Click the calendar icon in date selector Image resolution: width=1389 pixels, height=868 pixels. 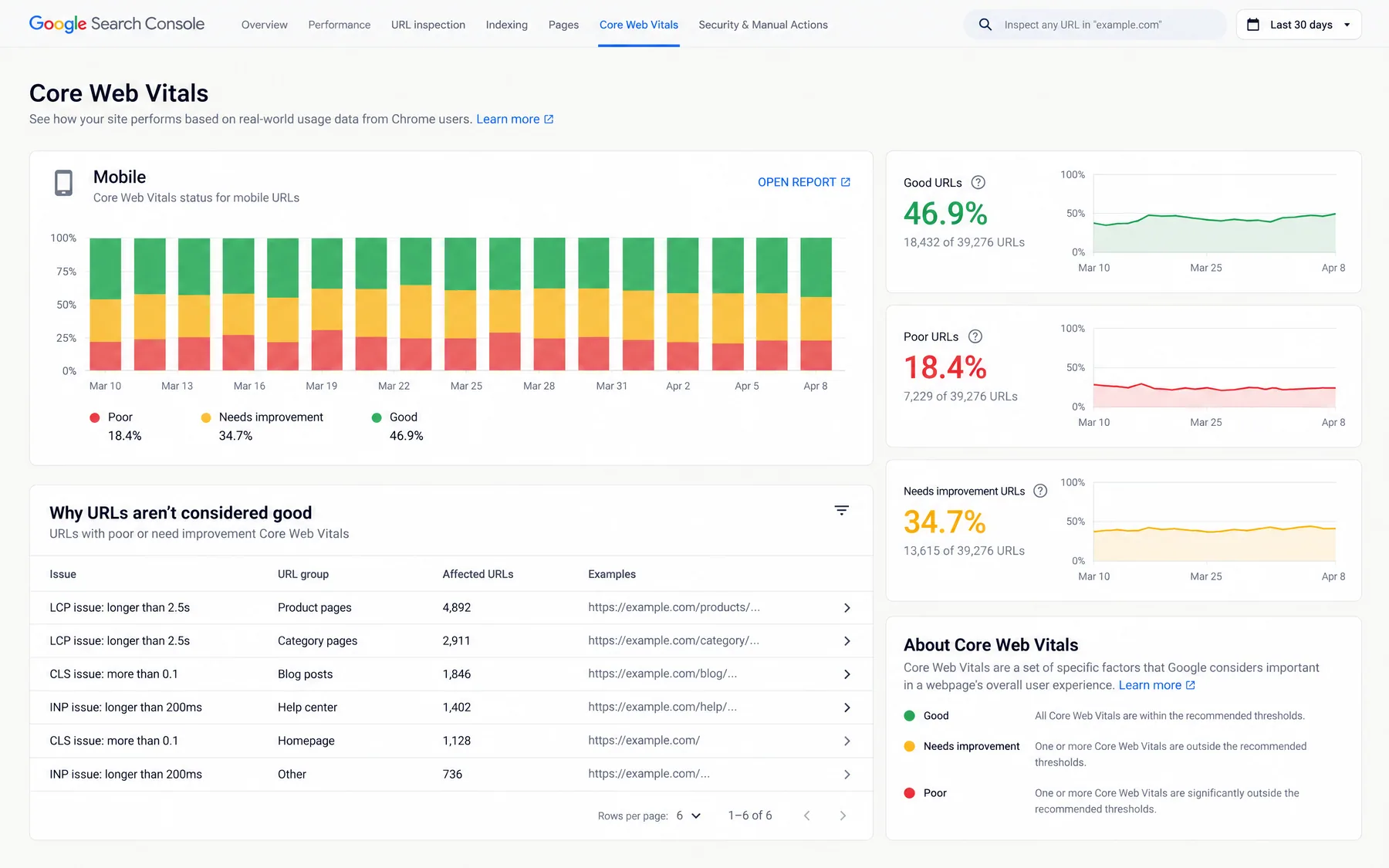pyautogui.click(x=1253, y=25)
